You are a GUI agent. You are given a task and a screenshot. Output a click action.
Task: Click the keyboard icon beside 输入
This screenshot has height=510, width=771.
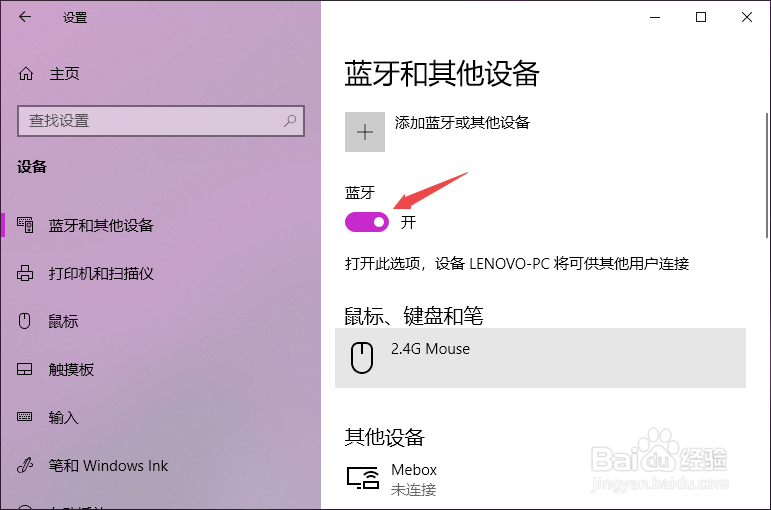25,417
